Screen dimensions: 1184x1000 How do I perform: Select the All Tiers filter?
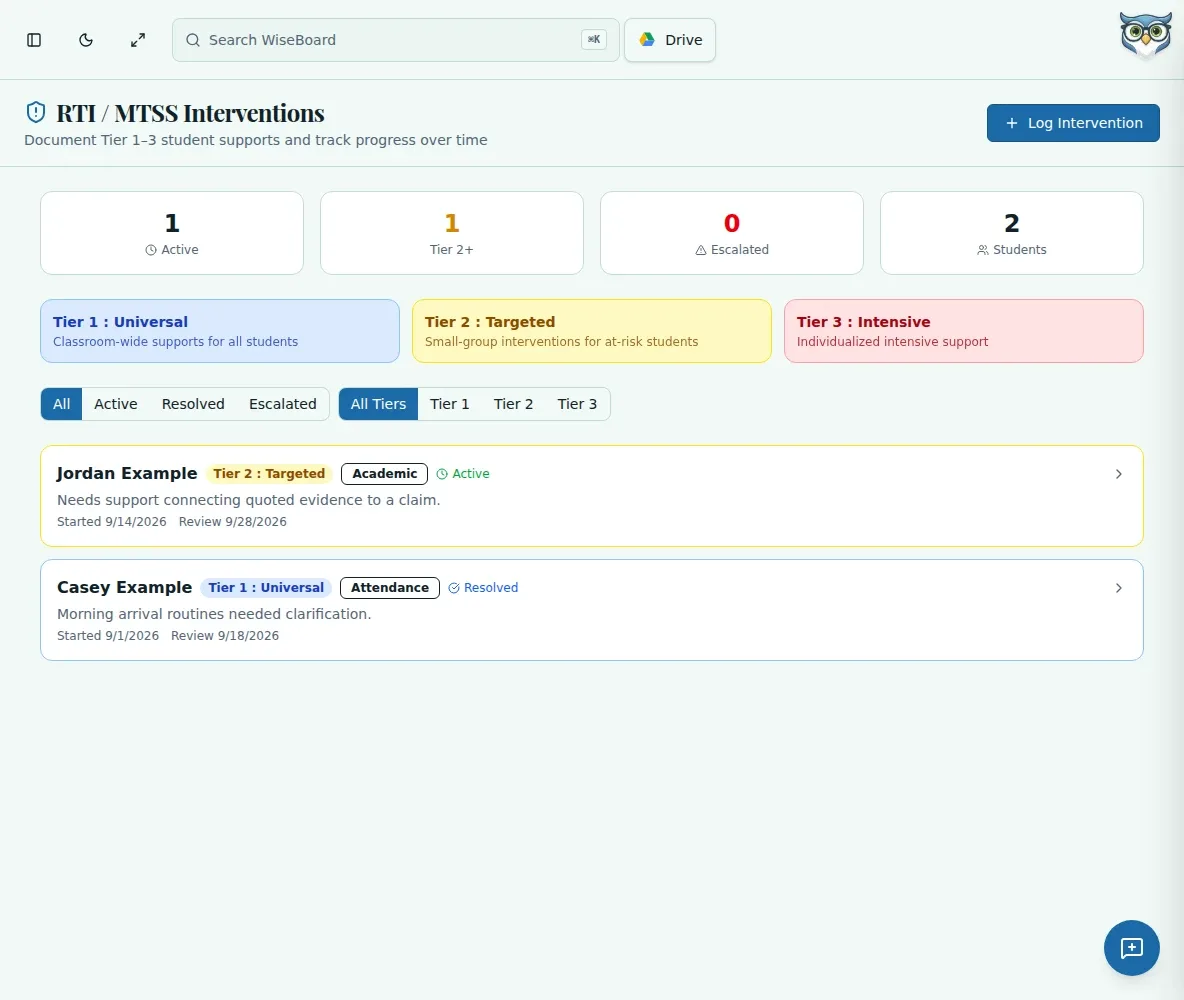378,404
